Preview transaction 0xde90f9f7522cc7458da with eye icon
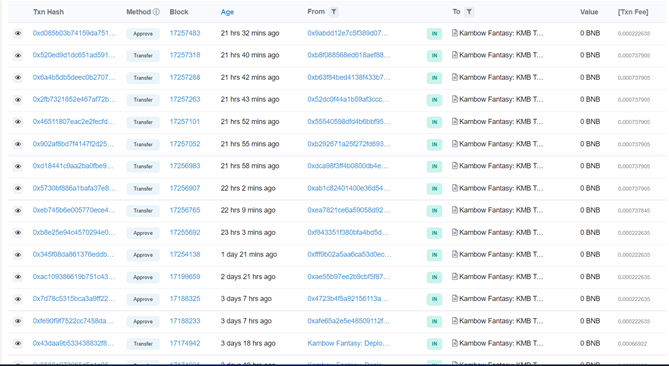Screen dimensions: 669x366 click(x=17, y=322)
